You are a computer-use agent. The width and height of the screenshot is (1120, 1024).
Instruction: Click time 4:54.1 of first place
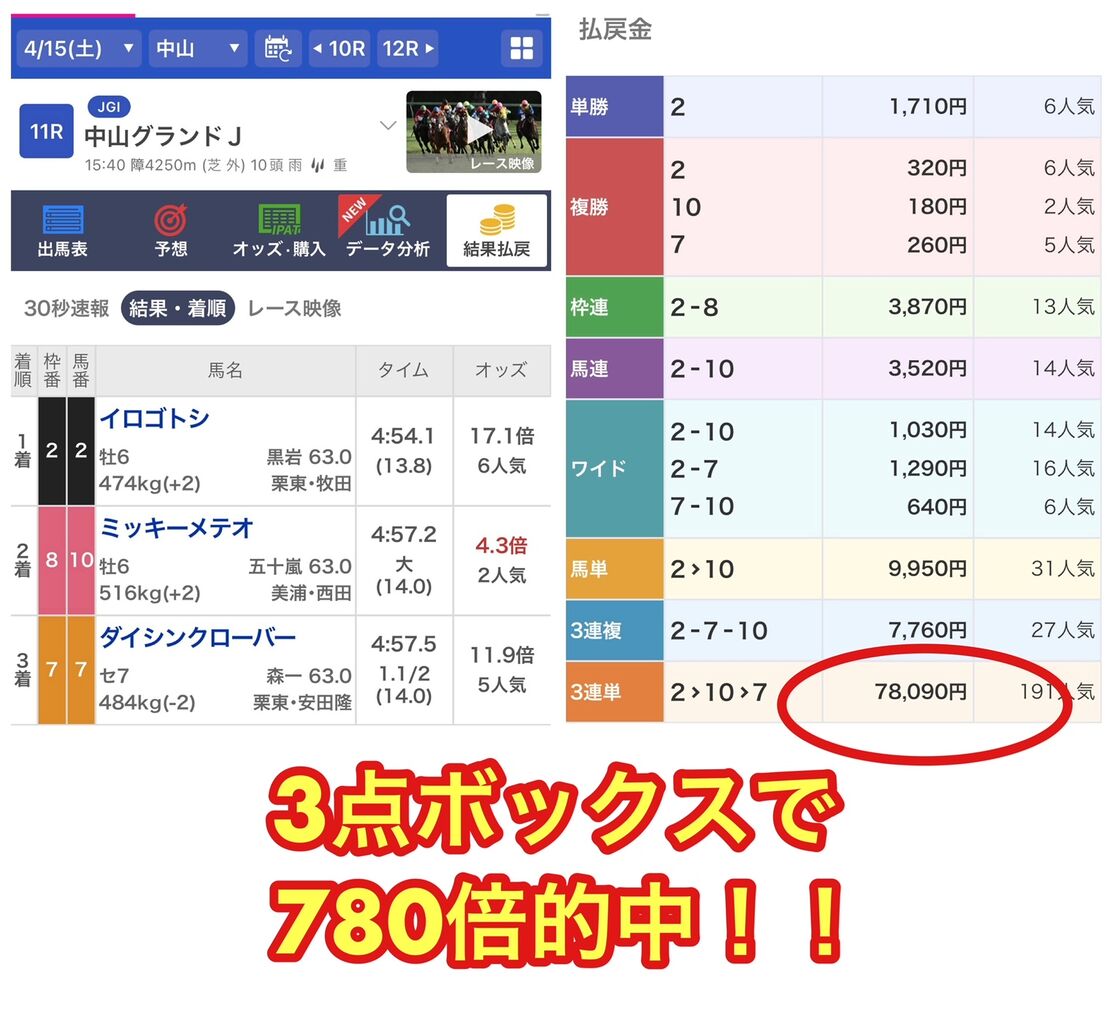coord(404,436)
